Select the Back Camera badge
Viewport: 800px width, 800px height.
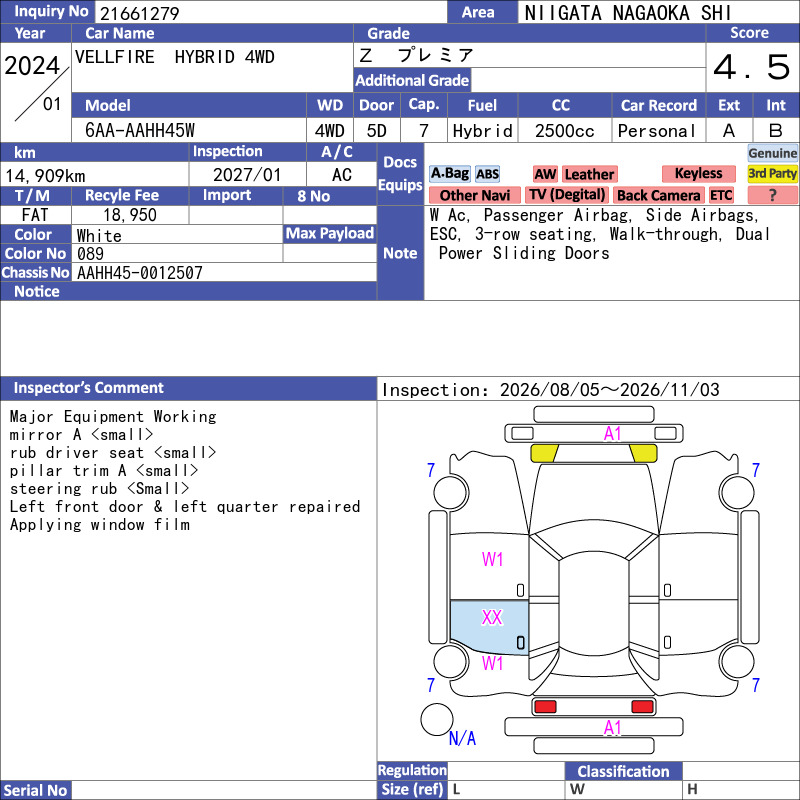[658, 195]
